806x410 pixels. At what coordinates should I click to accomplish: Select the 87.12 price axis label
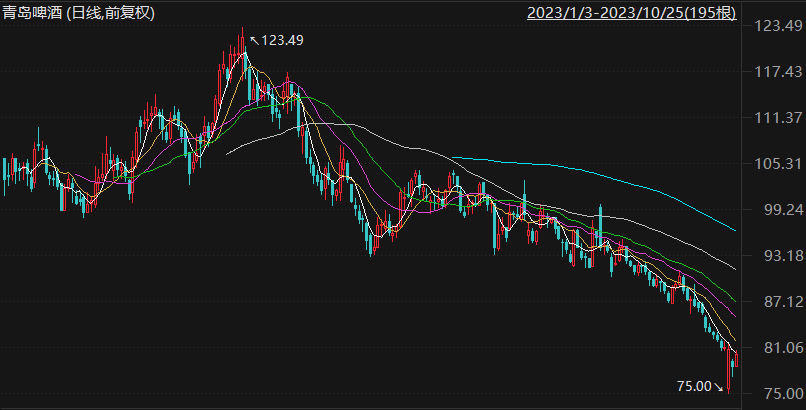point(783,302)
